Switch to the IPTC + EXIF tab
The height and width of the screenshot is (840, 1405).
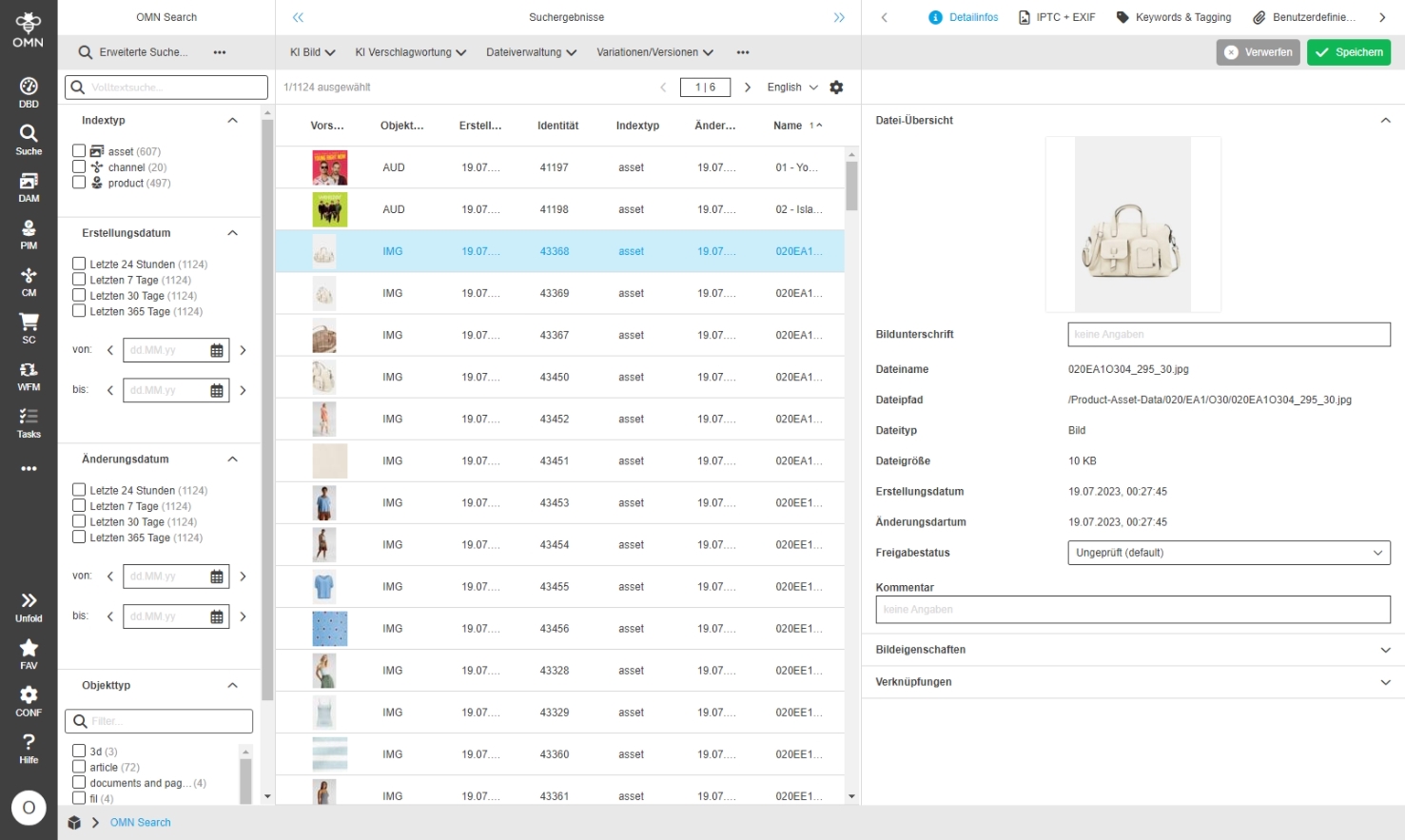pyautogui.click(x=1057, y=17)
